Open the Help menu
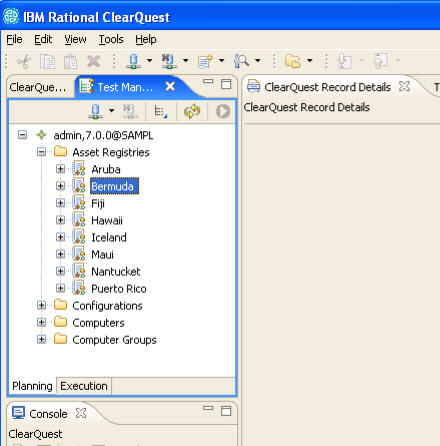 (146, 39)
